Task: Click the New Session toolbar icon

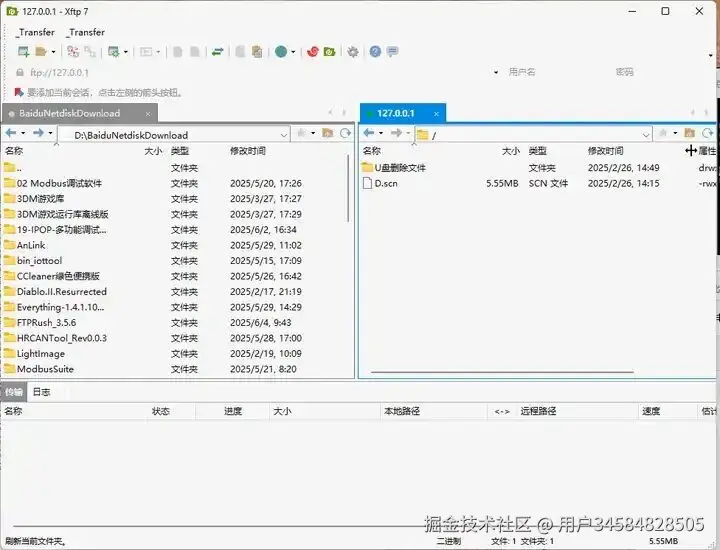Action: click(23, 52)
